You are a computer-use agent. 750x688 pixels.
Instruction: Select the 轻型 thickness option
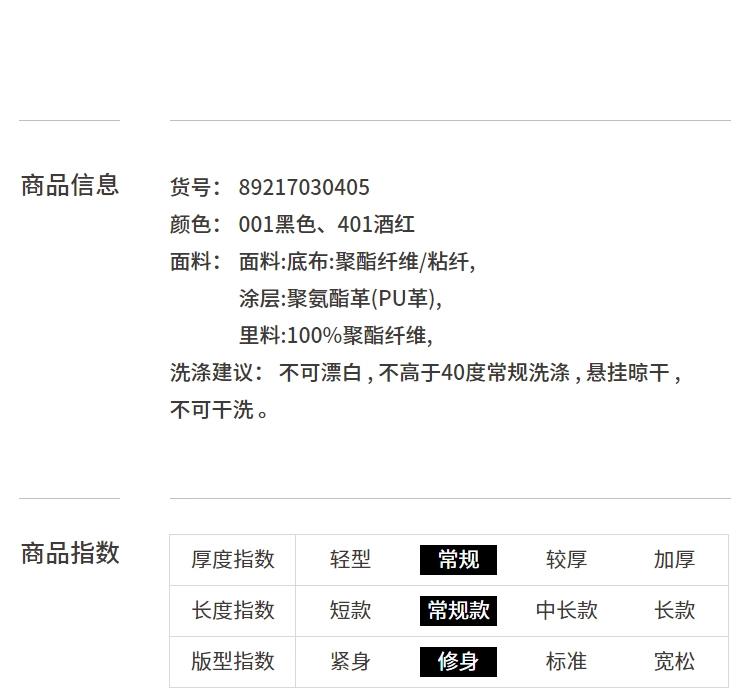[x=350, y=560]
